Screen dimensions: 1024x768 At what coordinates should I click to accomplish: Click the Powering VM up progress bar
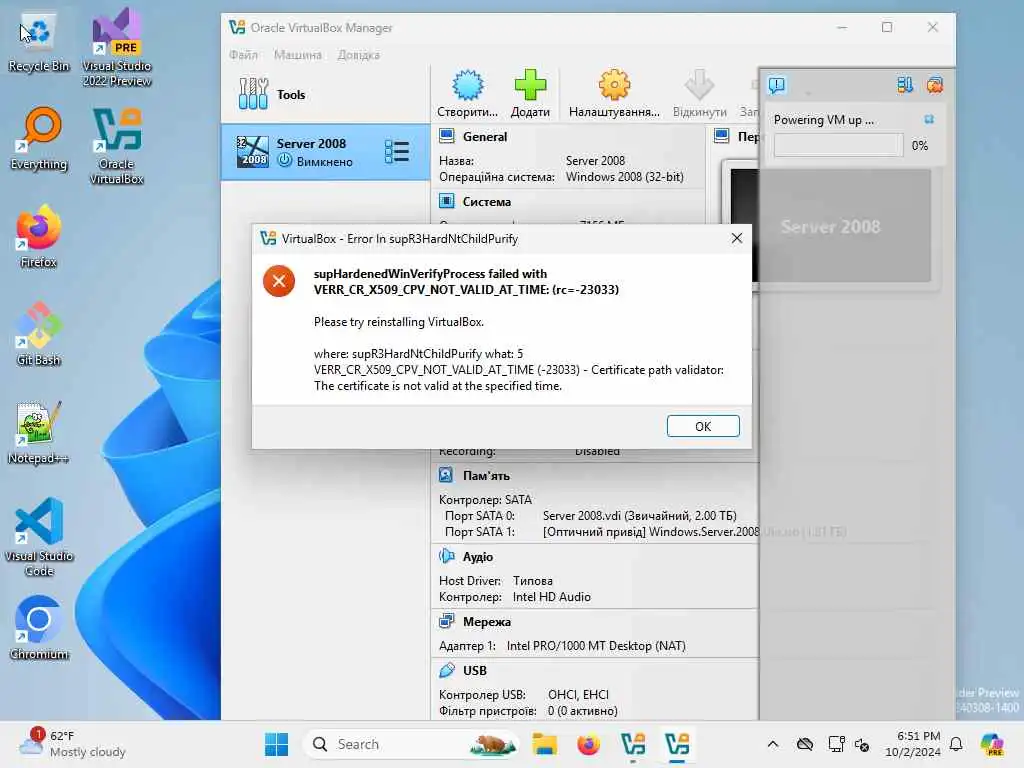pos(838,145)
